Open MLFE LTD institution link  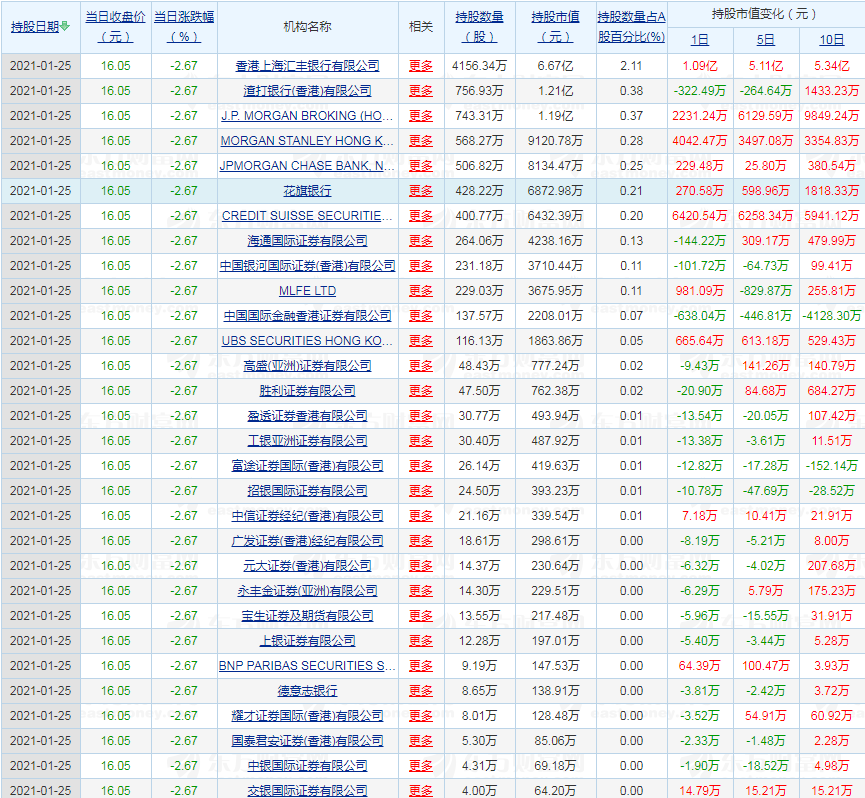(307, 291)
